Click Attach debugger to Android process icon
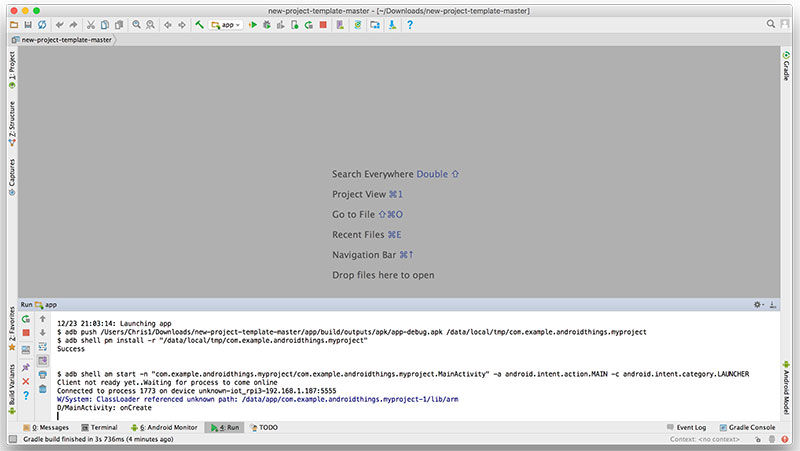The width and height of the screenshot is (800, 451). coord(294,24)
